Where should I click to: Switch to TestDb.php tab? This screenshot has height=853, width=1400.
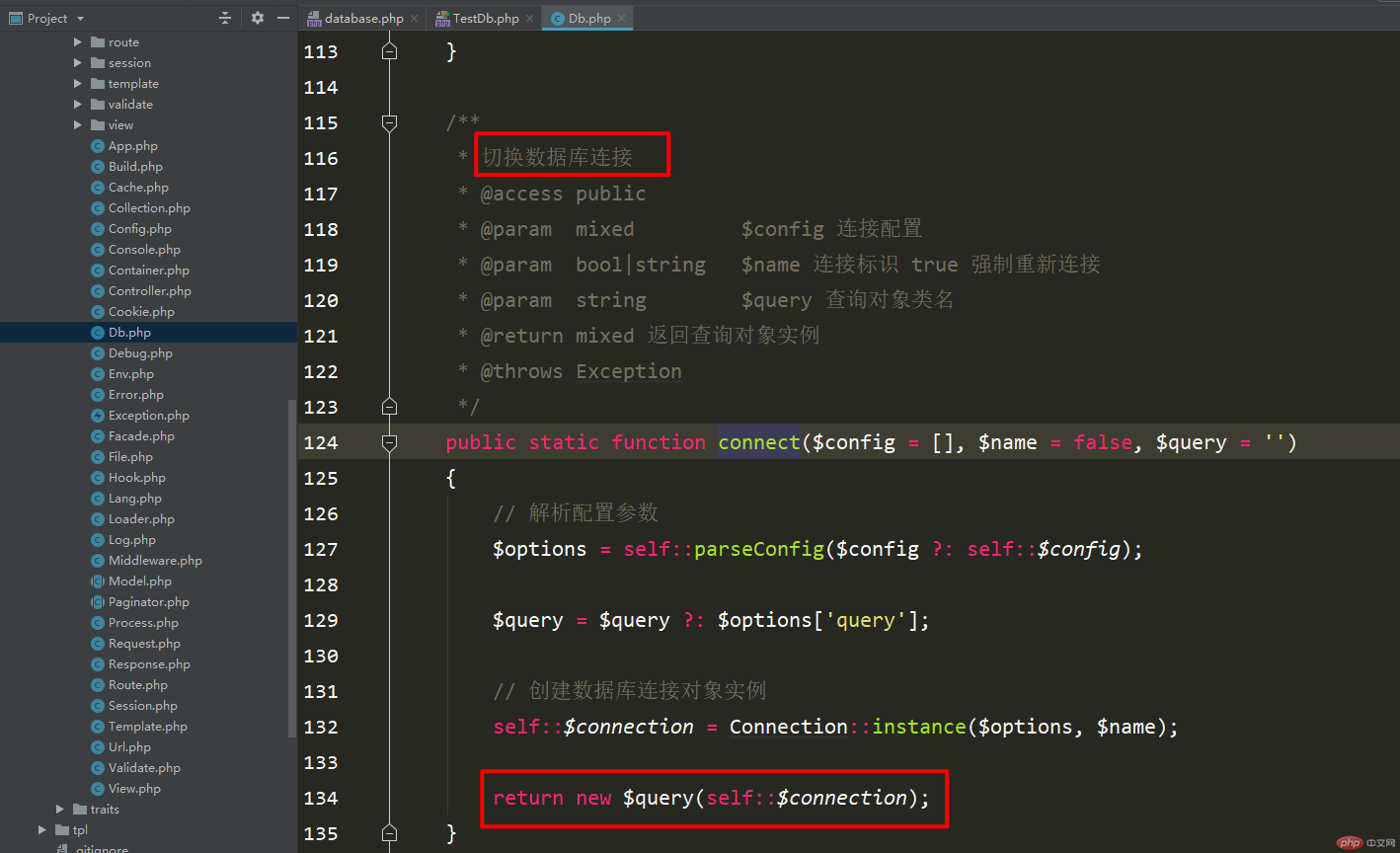click(486, 18)
